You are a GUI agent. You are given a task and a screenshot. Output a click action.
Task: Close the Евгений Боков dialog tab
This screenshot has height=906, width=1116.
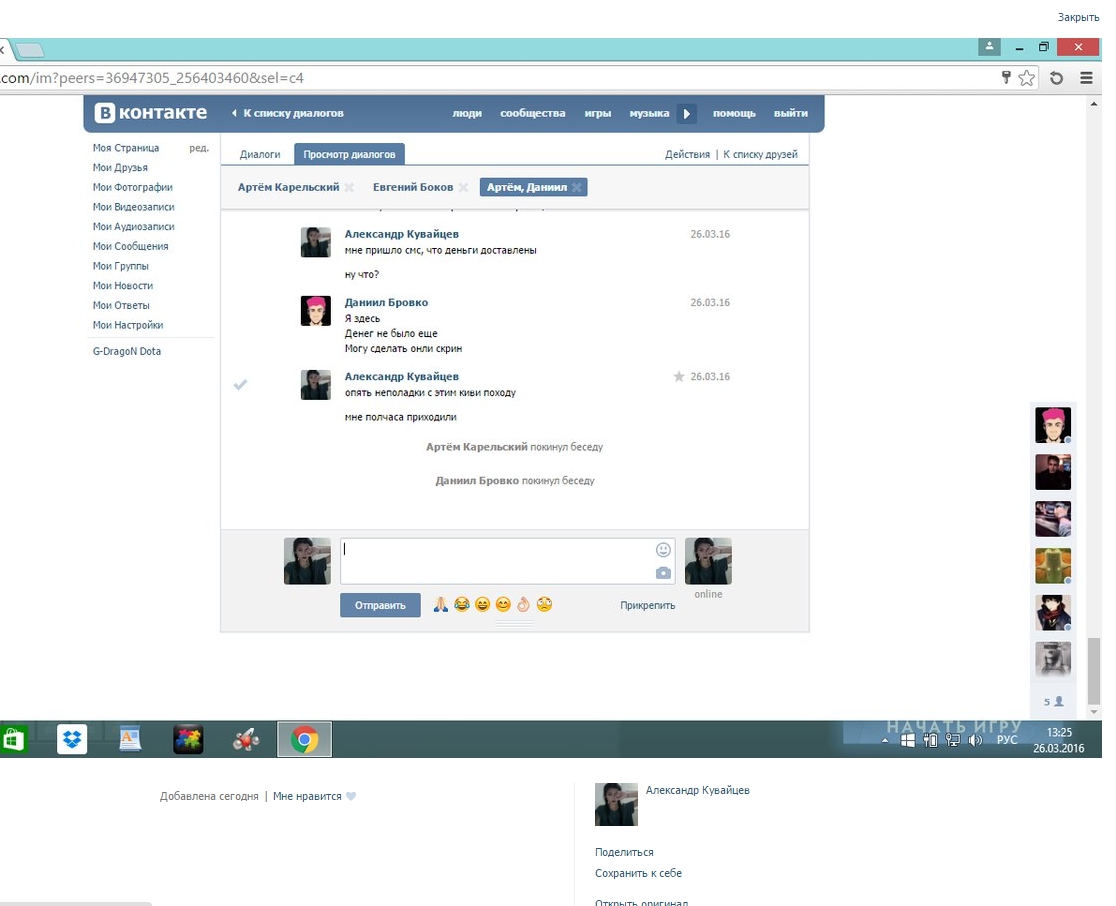click(x=463, y=187)
